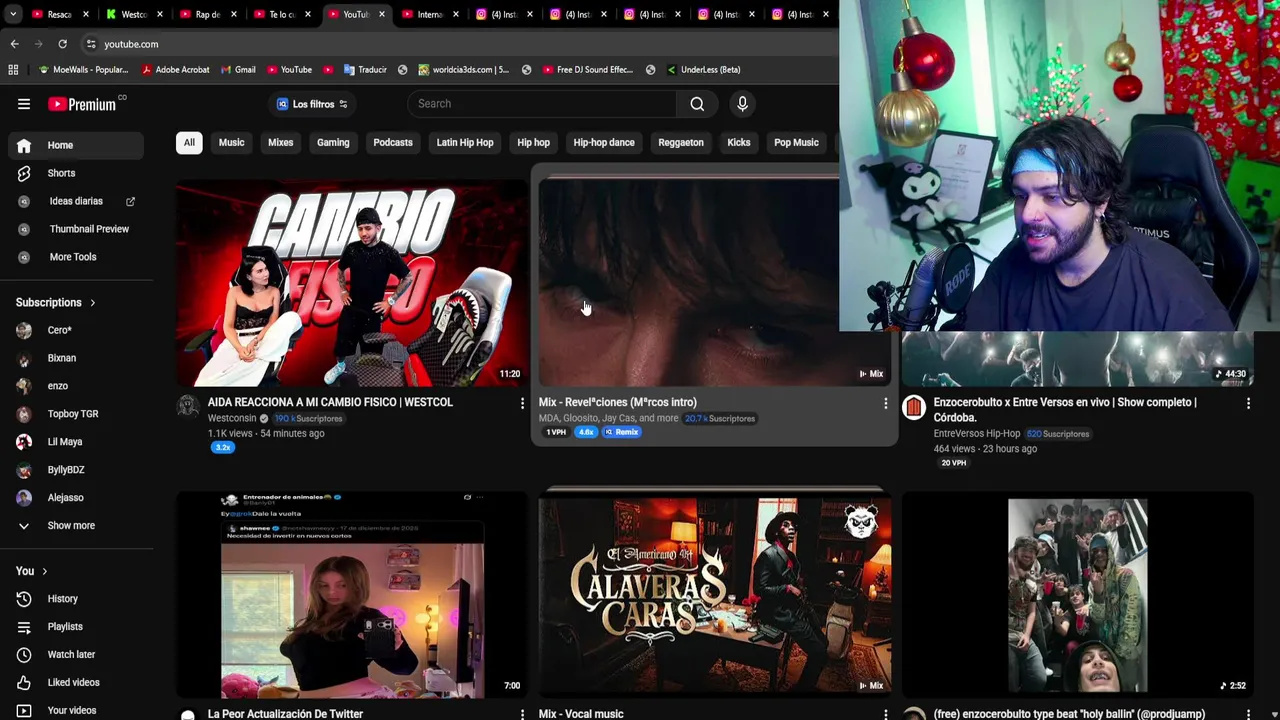Expand Show more subscriptions
Screen dimensions: 1280x720
76,526
